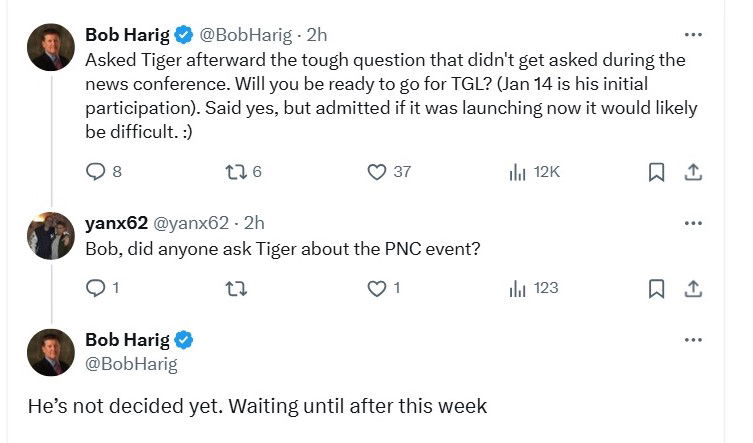The height and width of the screenshot is (443, 753).
Task: Click yanx62's profile avatar
Action: tap(50, 236)
